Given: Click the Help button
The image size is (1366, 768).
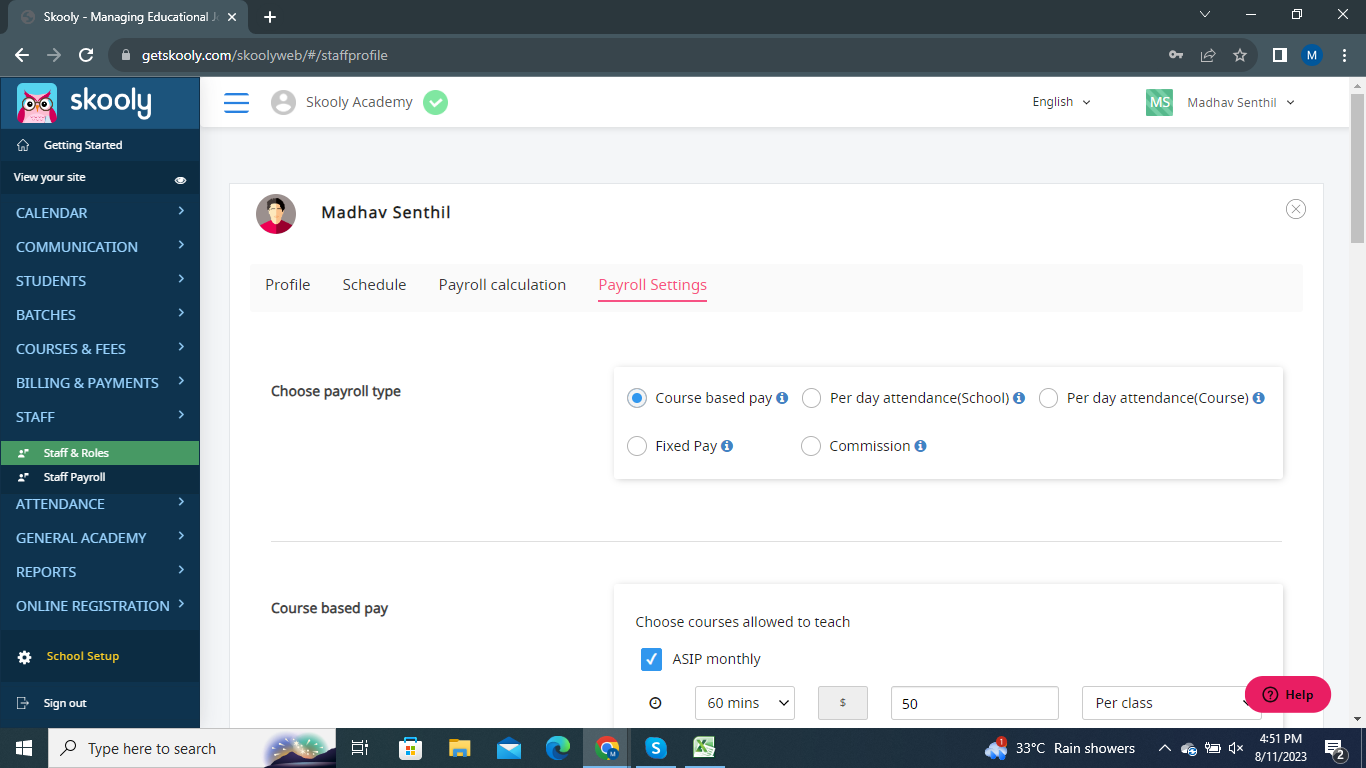Looking at the screenshot, I should tap(1288, 694).
